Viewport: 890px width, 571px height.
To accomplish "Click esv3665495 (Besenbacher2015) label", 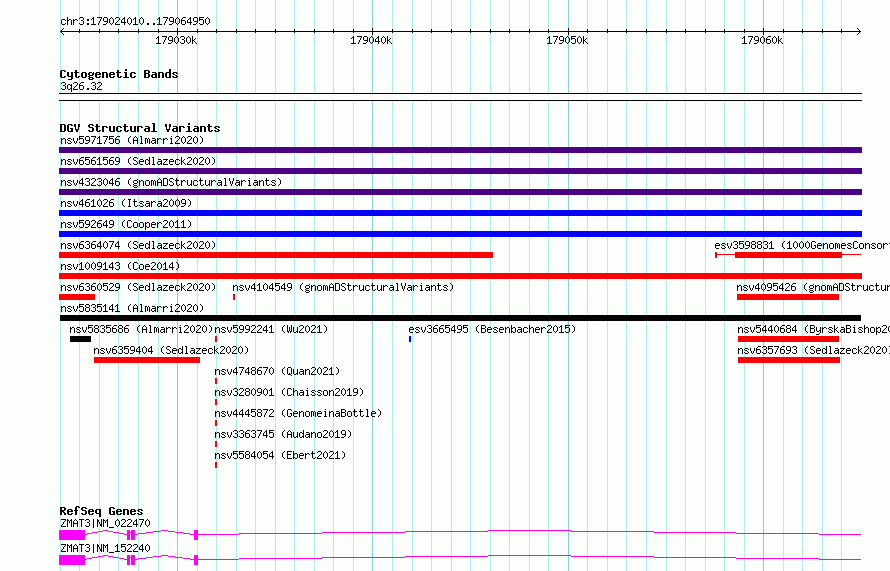I will coord(492,329).
